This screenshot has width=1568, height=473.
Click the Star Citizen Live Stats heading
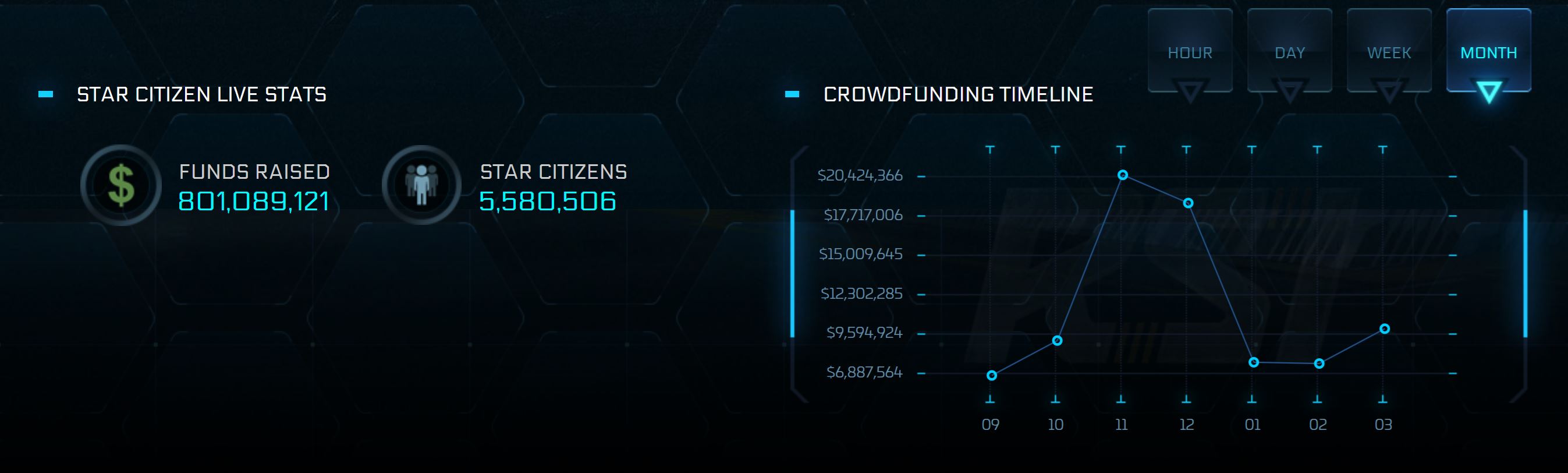pos(201,94)
